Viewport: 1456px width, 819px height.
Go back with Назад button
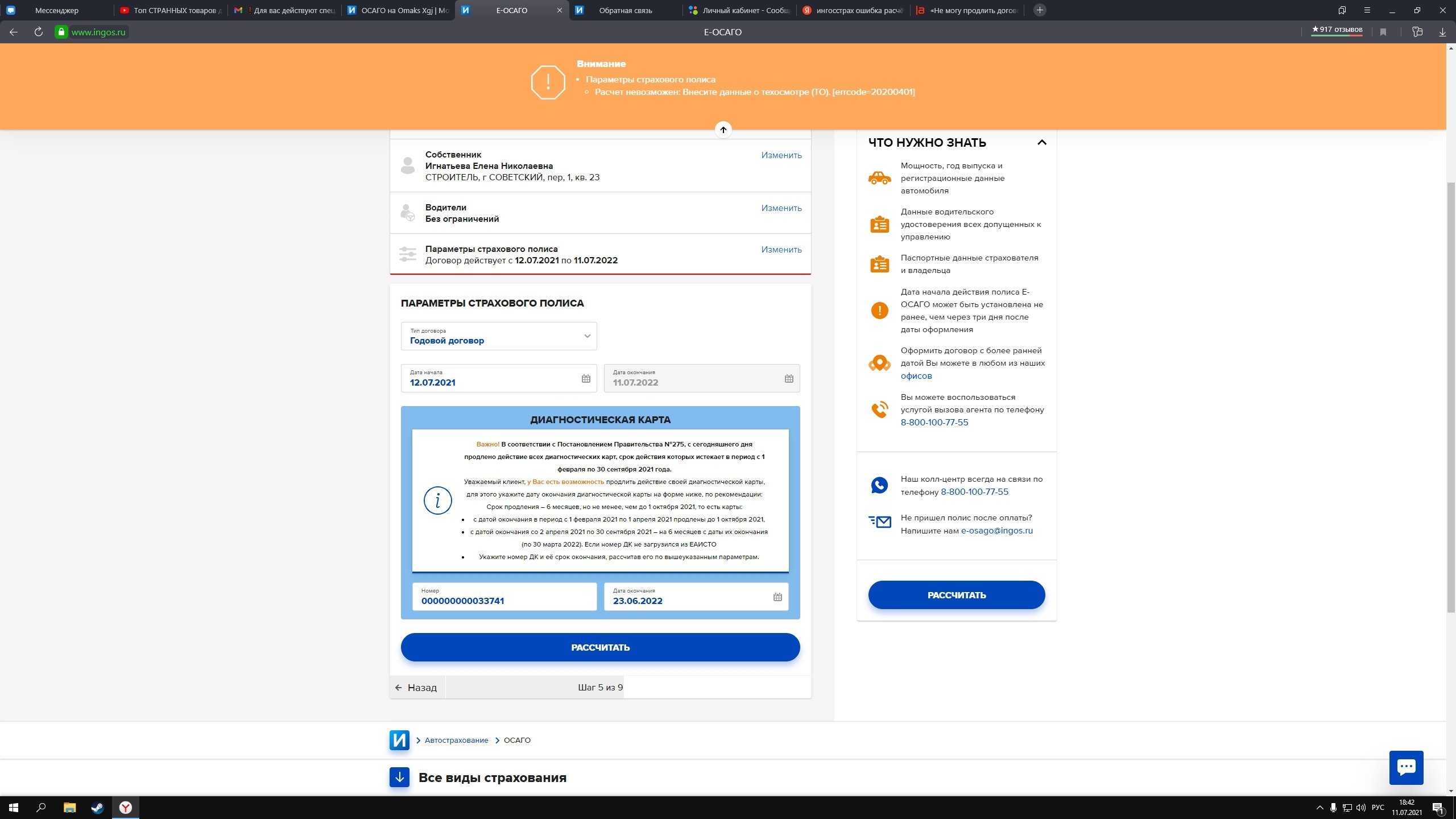pyautogui.click(x=416, y=688)
